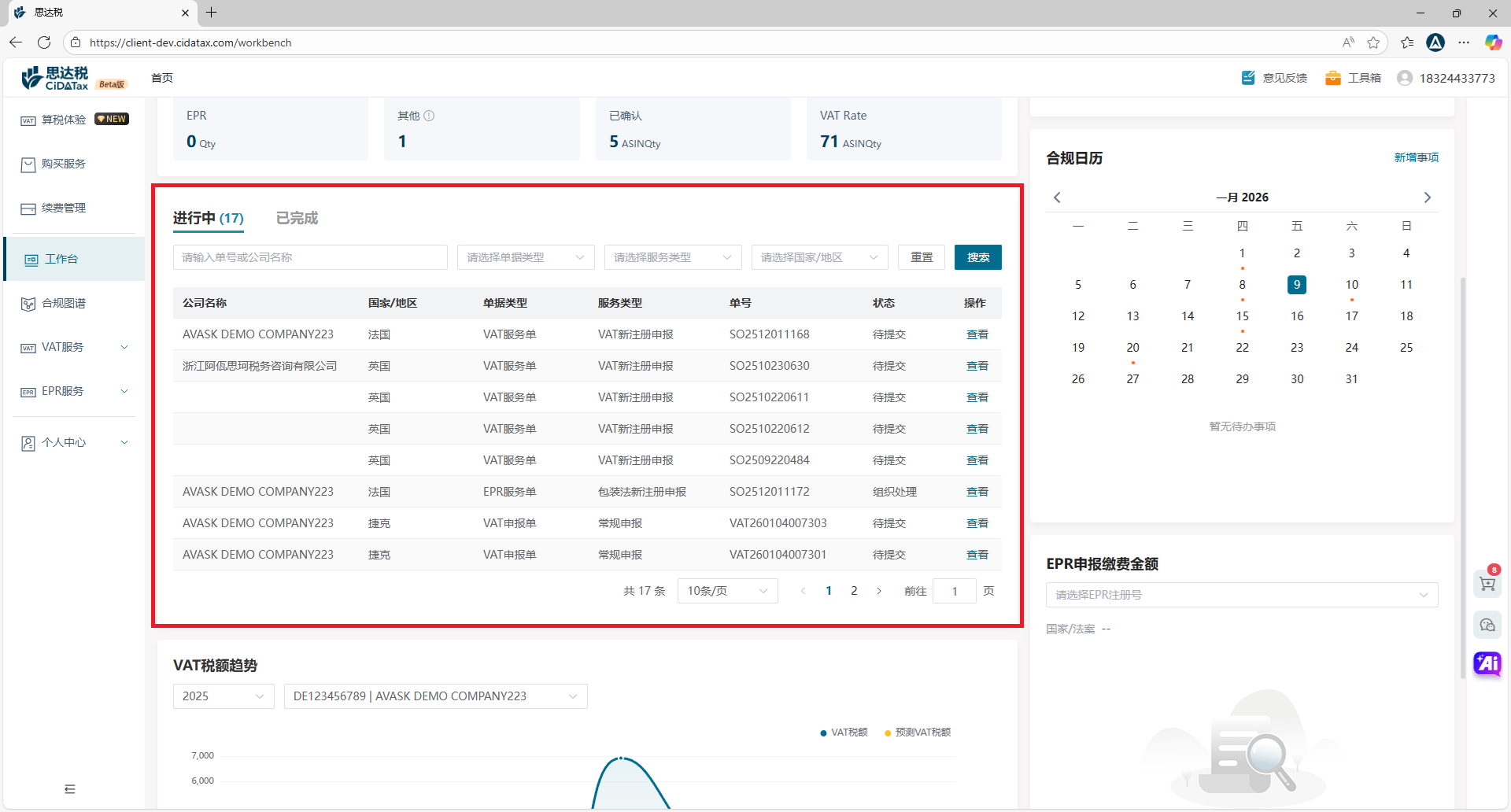The image size is (1511, 812).
Task: Open the customer service chat icon
Action: [x=1487, y=625]
